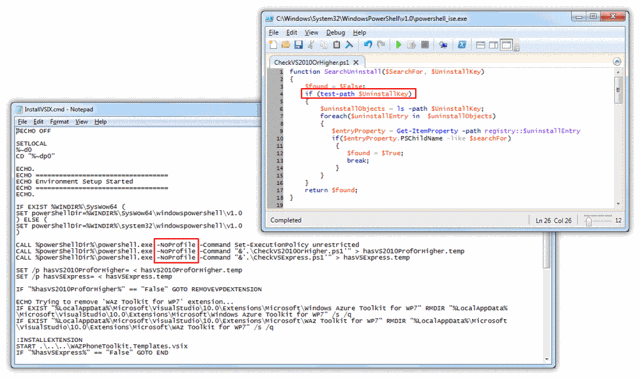
Task: Click the ISE script scrollbar down arrow
Action: pyautogui.click(x=618, y=204)
